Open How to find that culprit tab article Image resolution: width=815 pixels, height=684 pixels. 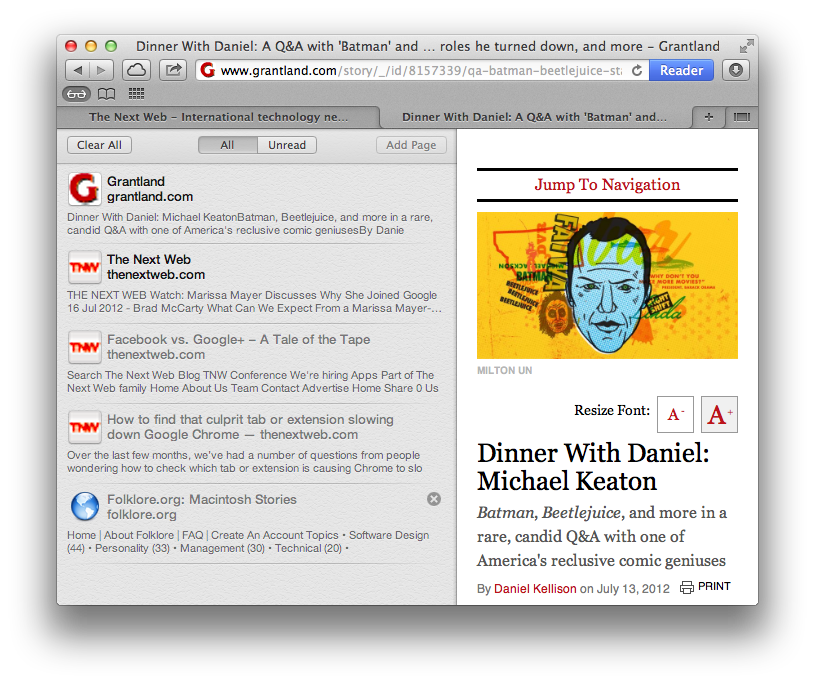tap(250, 427)
